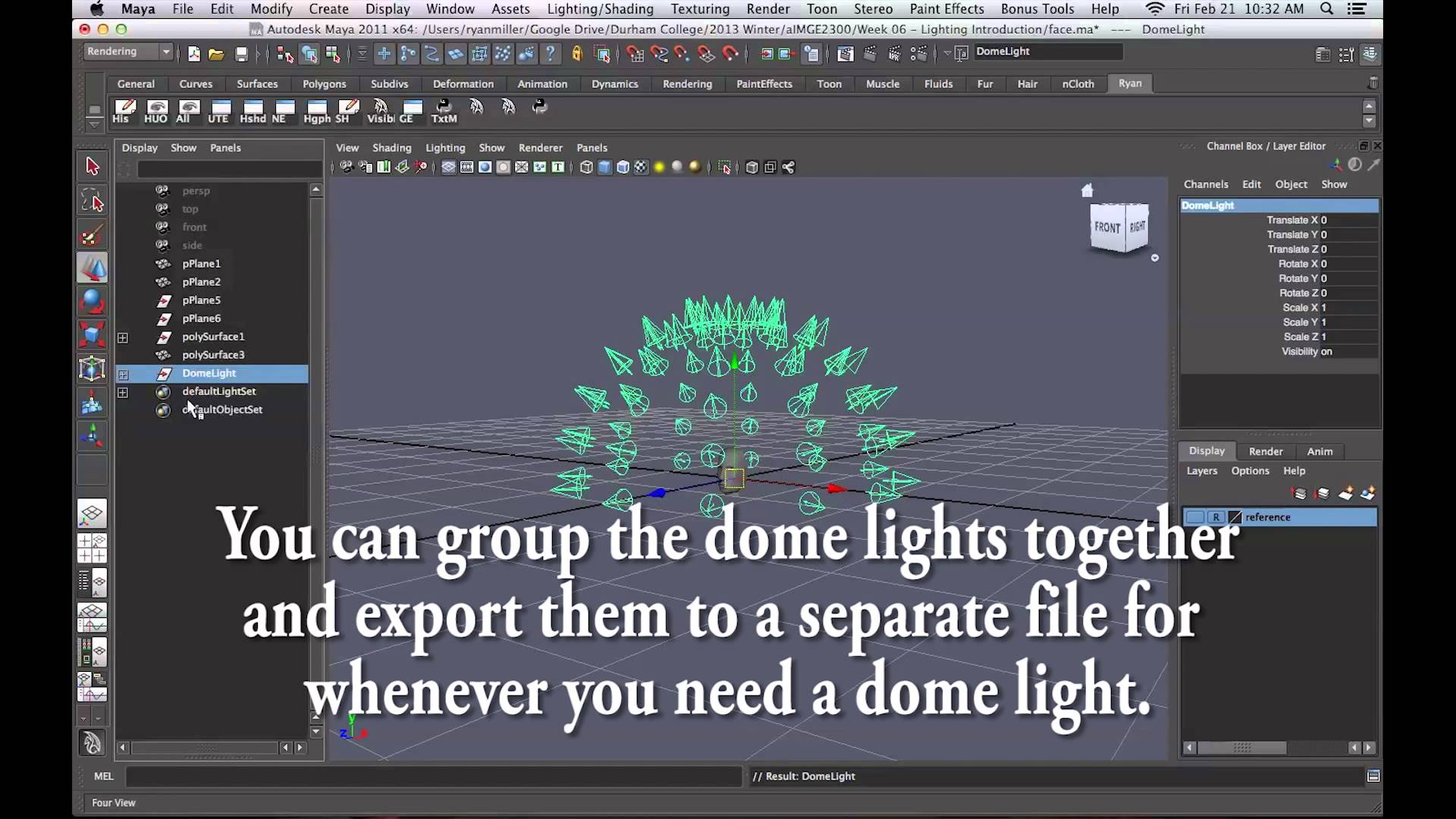Expand polySurface1 in the outliner
1456x819 pixels.
123,337
